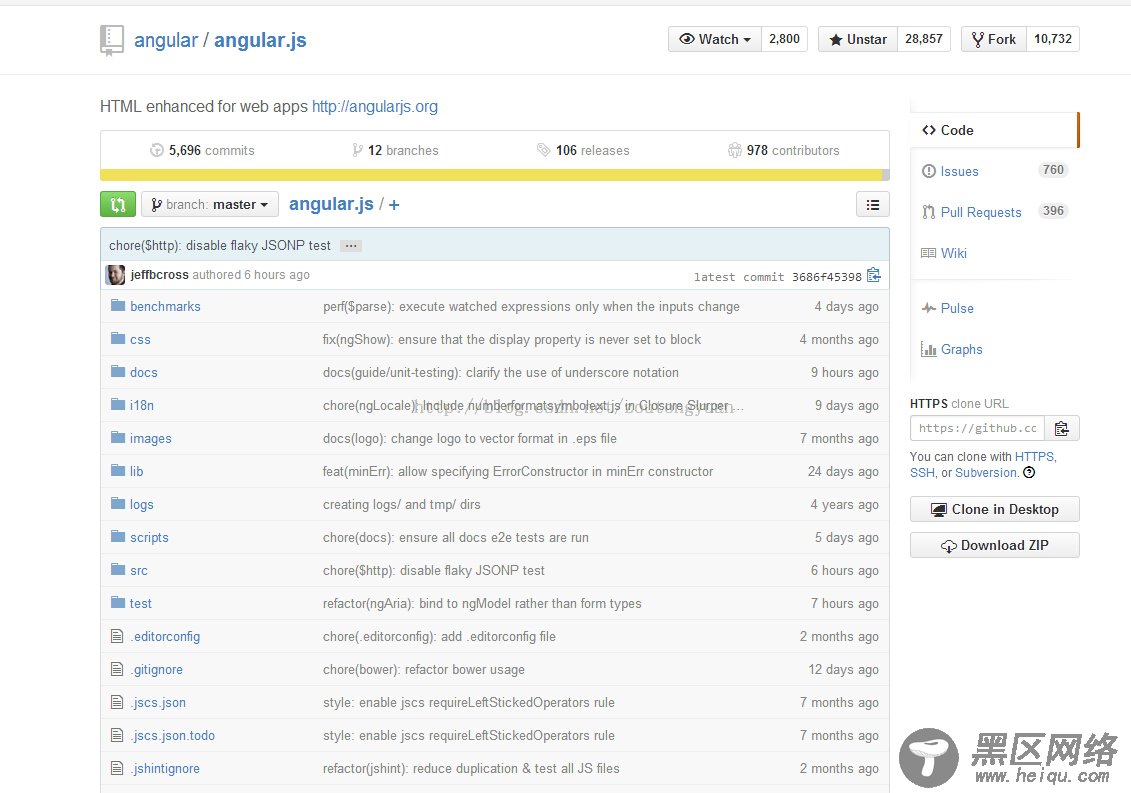This screenshot has width=1131, height=793.
Task: Open jeffbcross author profile link
Action: [x=159, y=275]
